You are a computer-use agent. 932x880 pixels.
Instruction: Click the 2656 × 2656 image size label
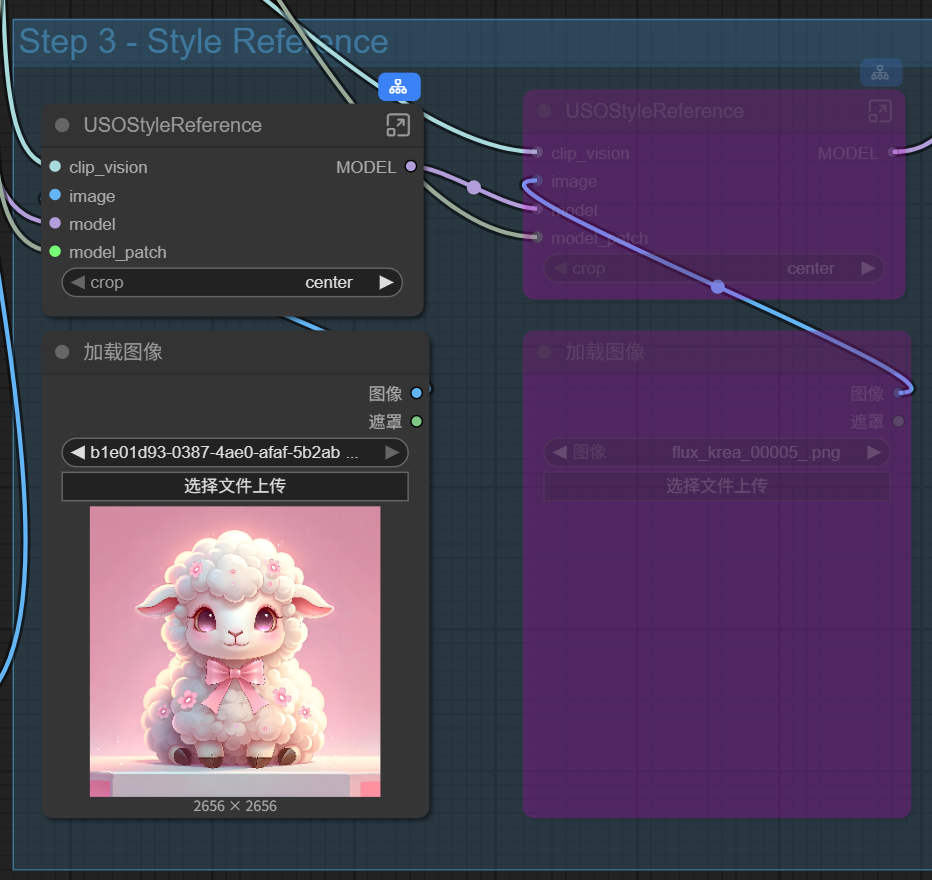click(235, 806)
